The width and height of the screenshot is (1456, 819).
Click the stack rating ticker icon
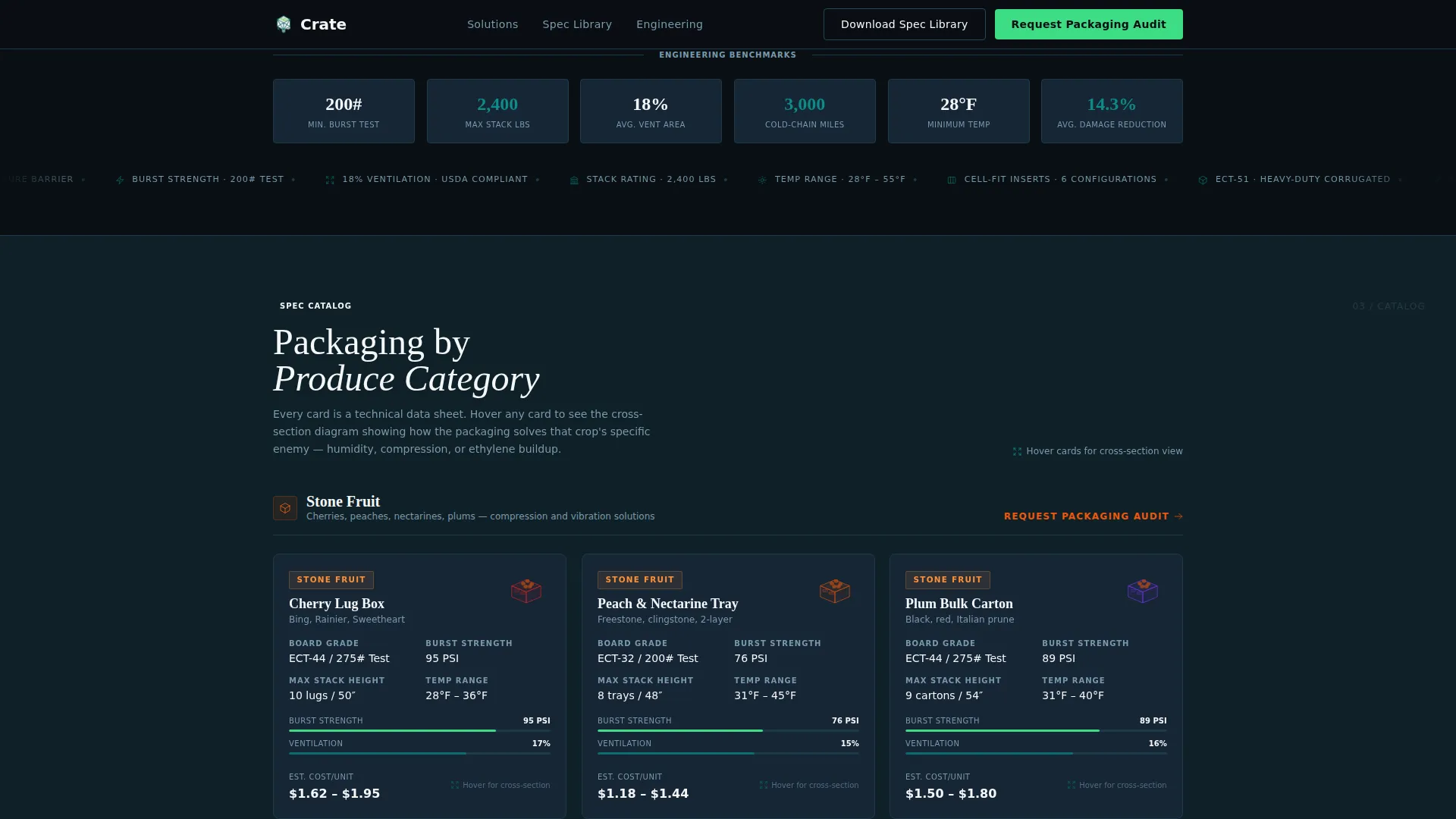click(x=574, y=180)
